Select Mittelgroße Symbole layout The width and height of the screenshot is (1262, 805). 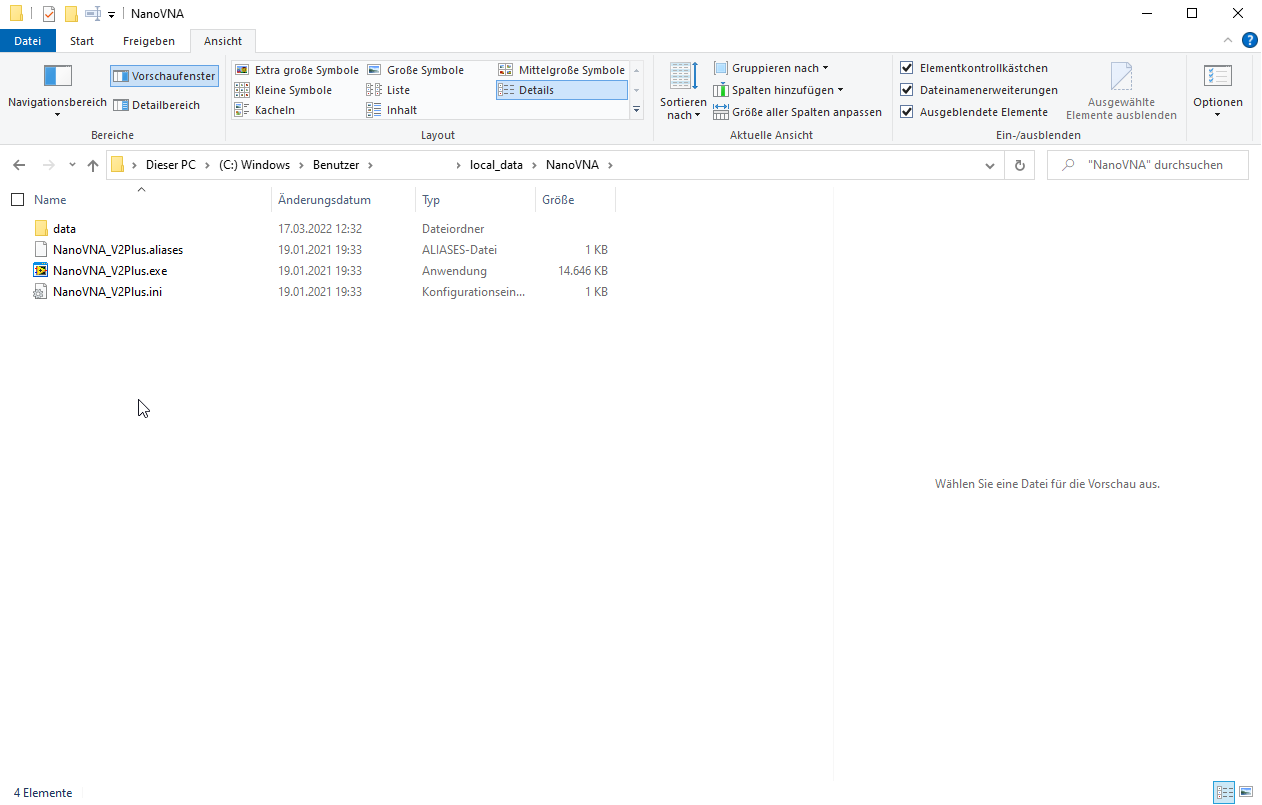(x=562, y=70)
